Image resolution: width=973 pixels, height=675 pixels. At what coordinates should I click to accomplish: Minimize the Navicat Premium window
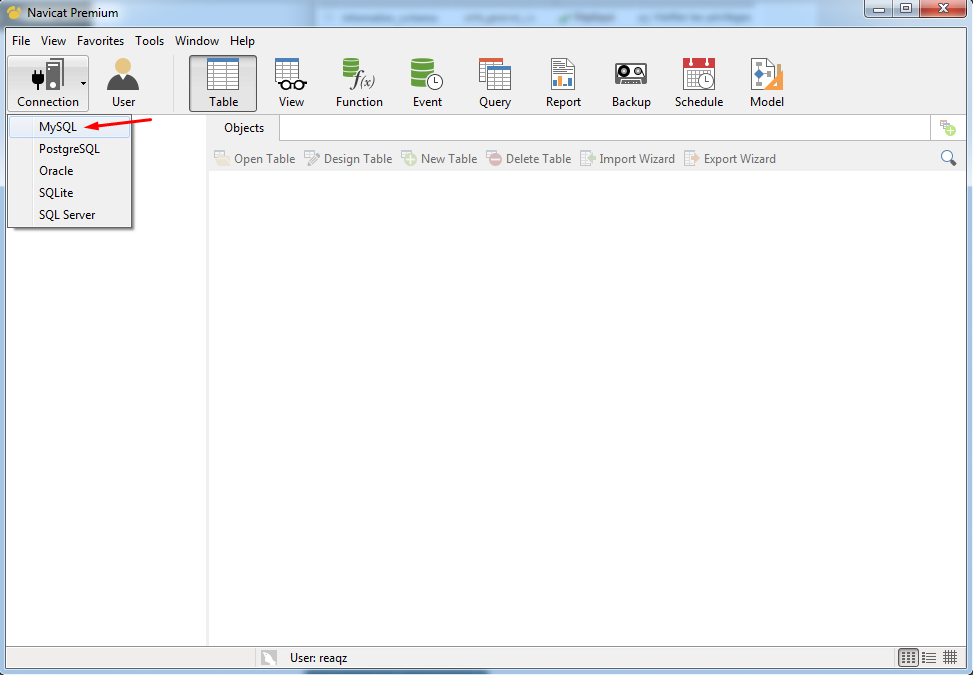(879, 9)
